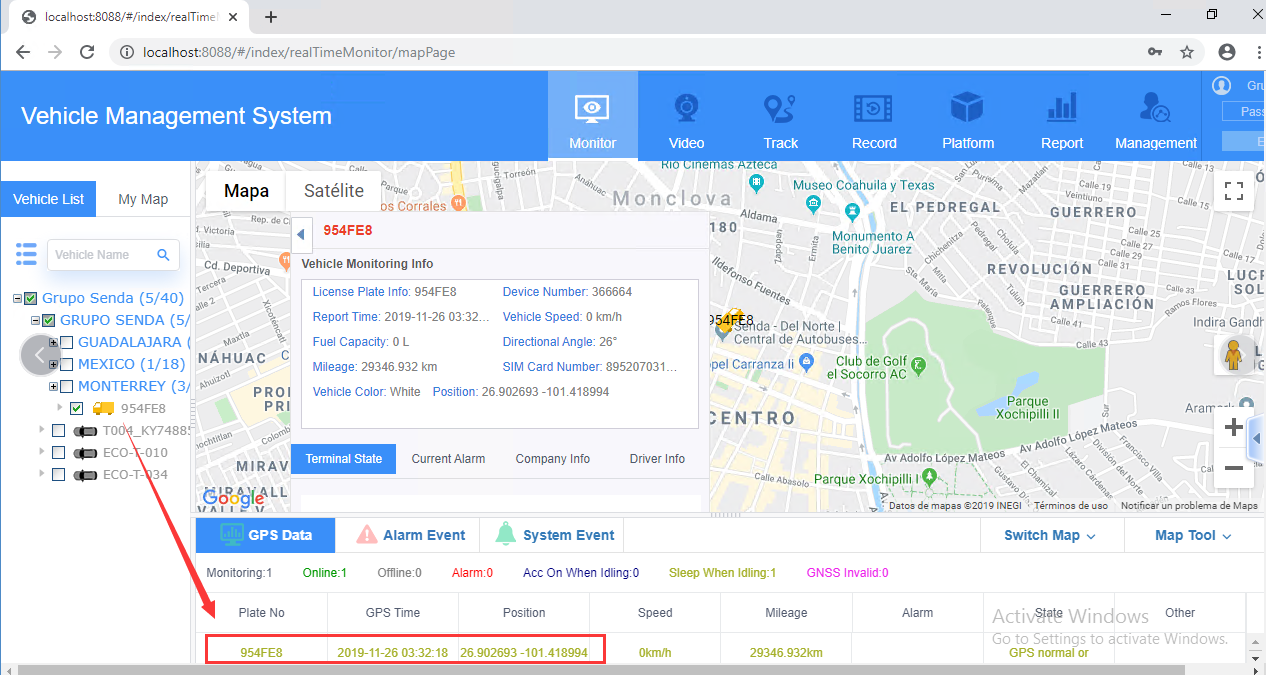Select the Current Alarm tab
The height and width of the screenshot is (675, 1266).
tap(448, 459)
